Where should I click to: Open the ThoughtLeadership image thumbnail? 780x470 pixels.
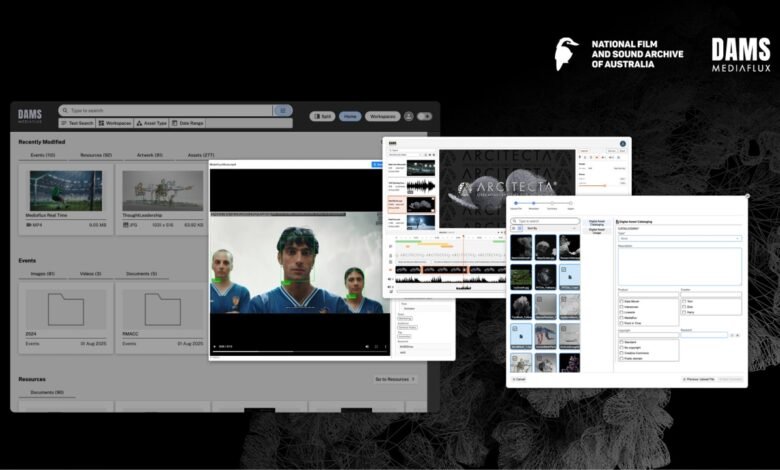(163, 191)
